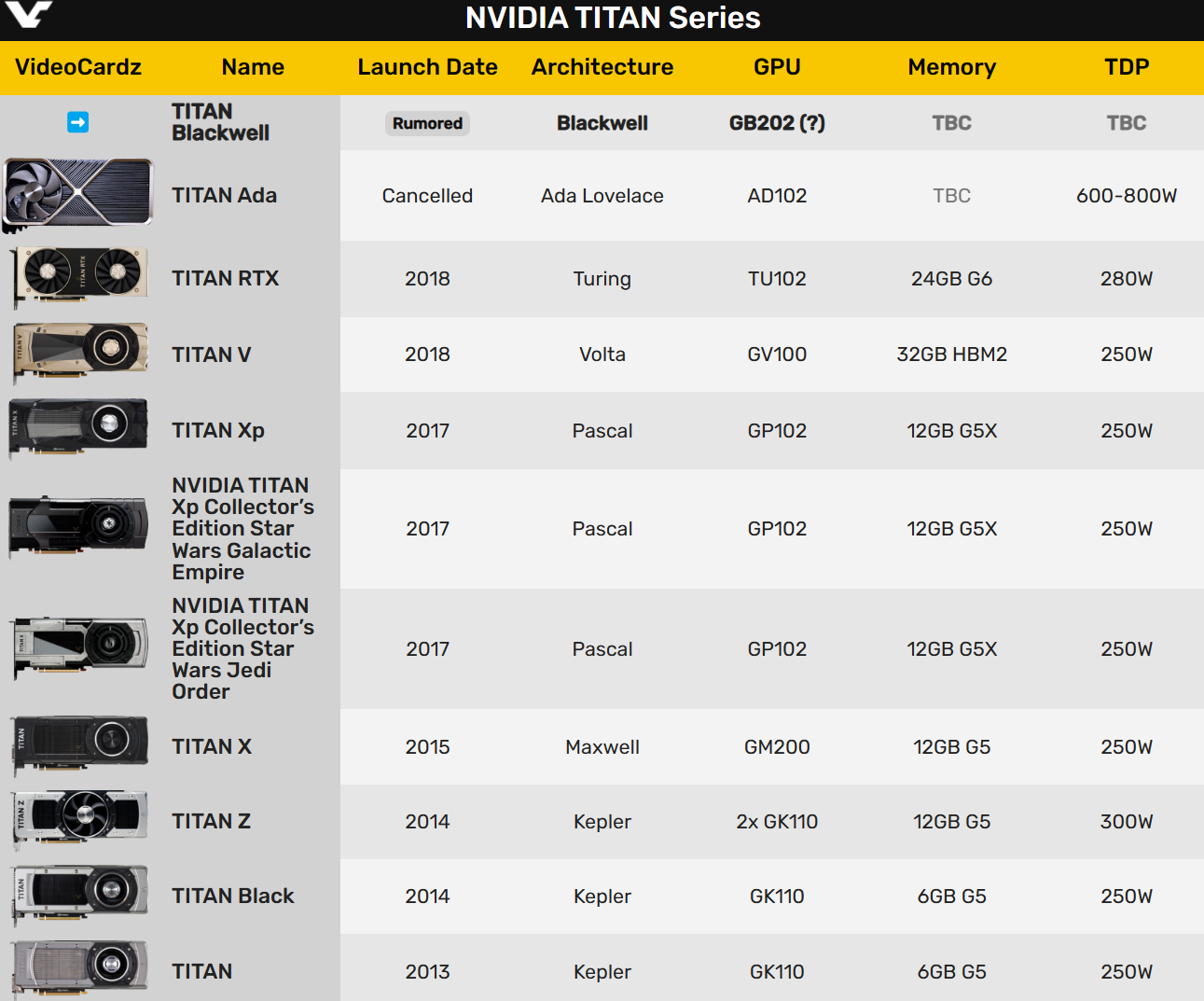Viewport: 1204px width, 1001px height.
Task: Open the TITAN Ada card image
Action: click(78, 195)
